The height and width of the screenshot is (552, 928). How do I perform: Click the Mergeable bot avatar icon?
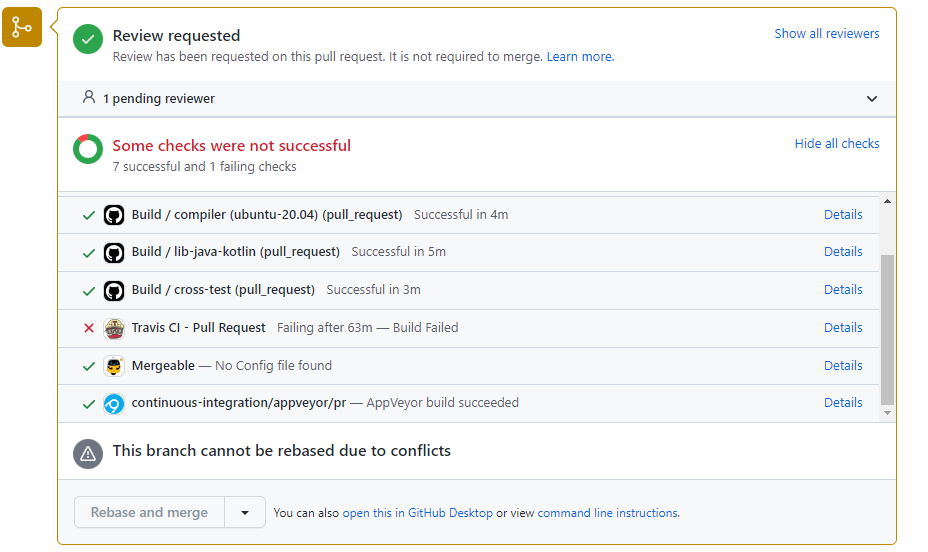[x=114, y=366]
